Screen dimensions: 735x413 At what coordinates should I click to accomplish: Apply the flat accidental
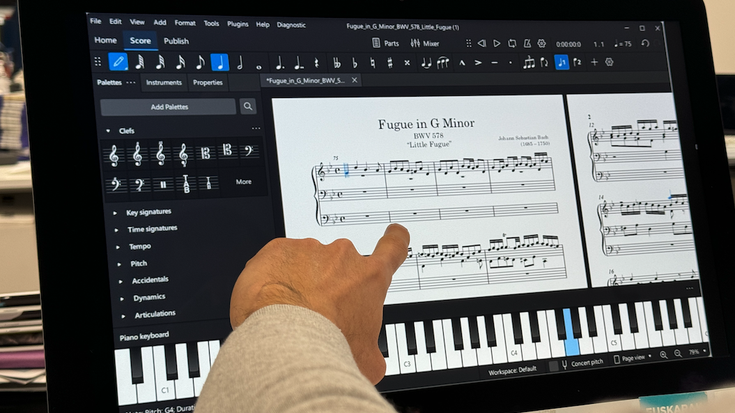coord(355,63)
